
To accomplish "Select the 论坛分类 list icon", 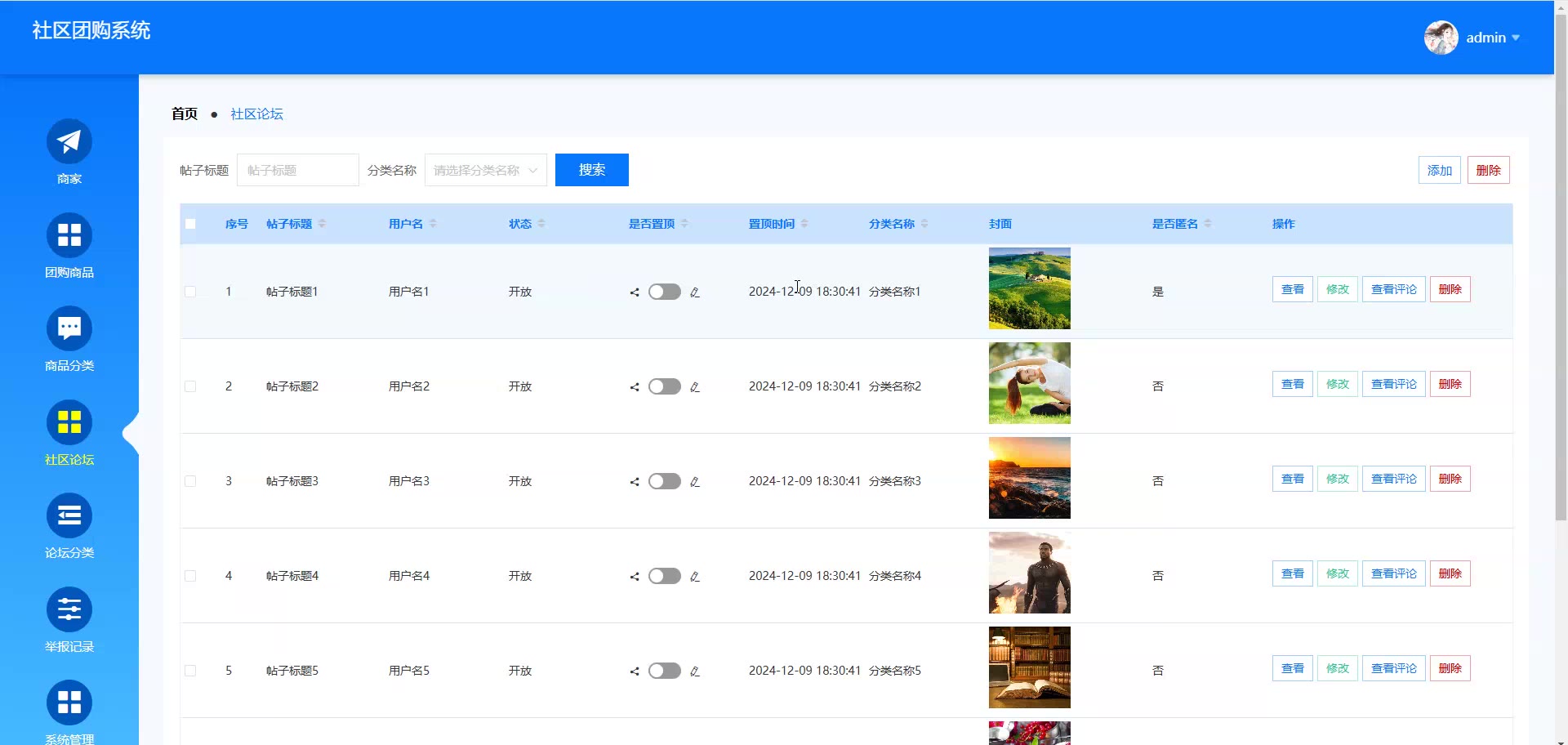I will pos(69,516).
